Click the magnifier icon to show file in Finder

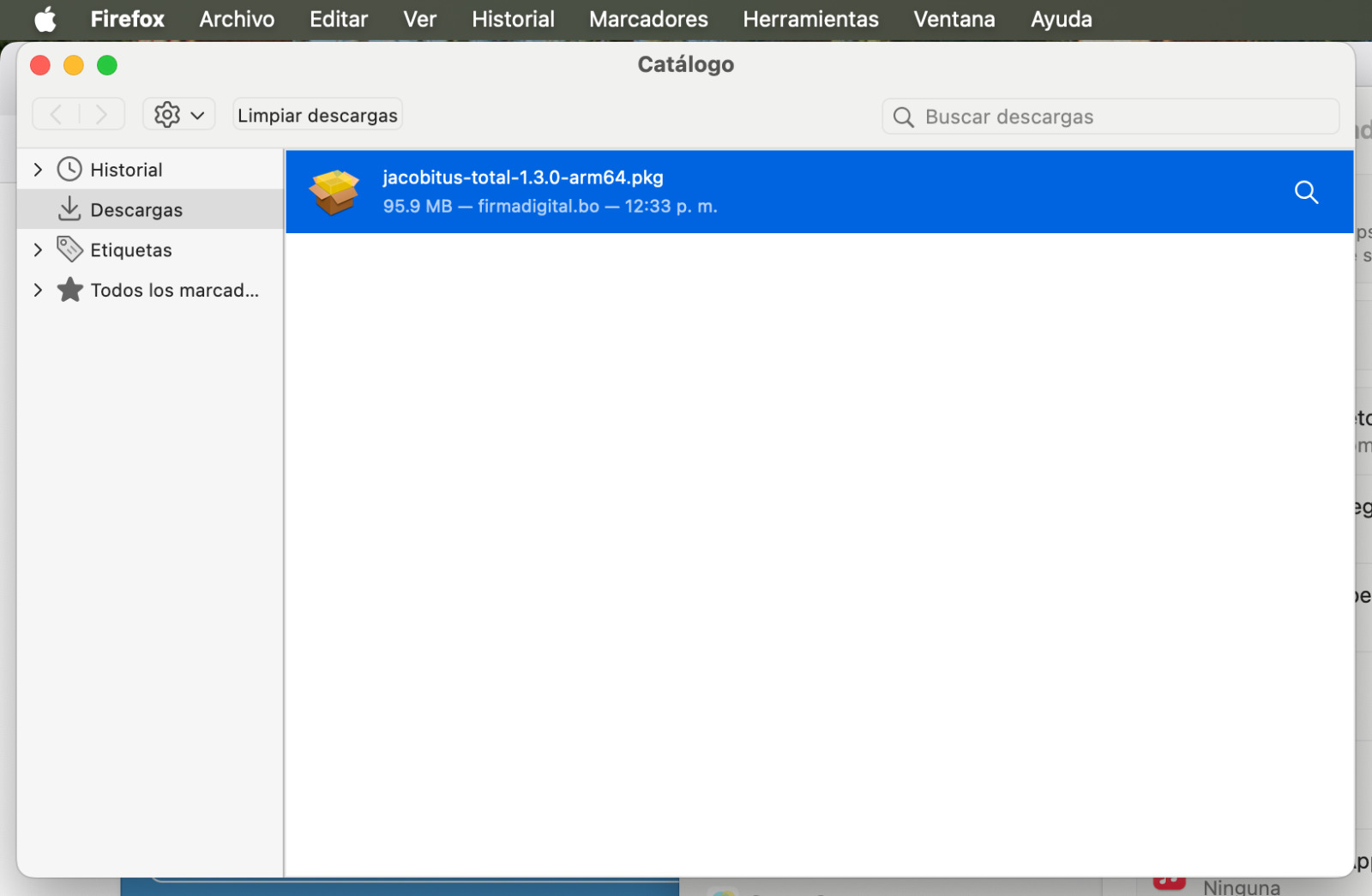1305,192
